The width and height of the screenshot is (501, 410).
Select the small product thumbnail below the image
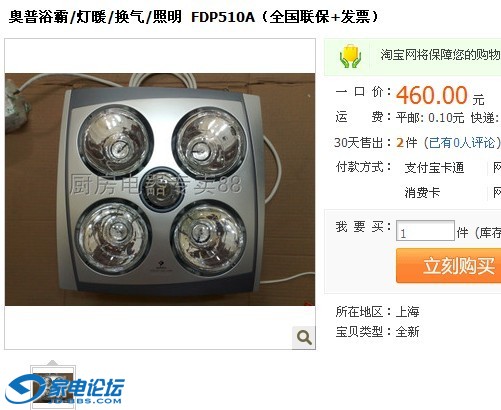click(x=53, y=388)
